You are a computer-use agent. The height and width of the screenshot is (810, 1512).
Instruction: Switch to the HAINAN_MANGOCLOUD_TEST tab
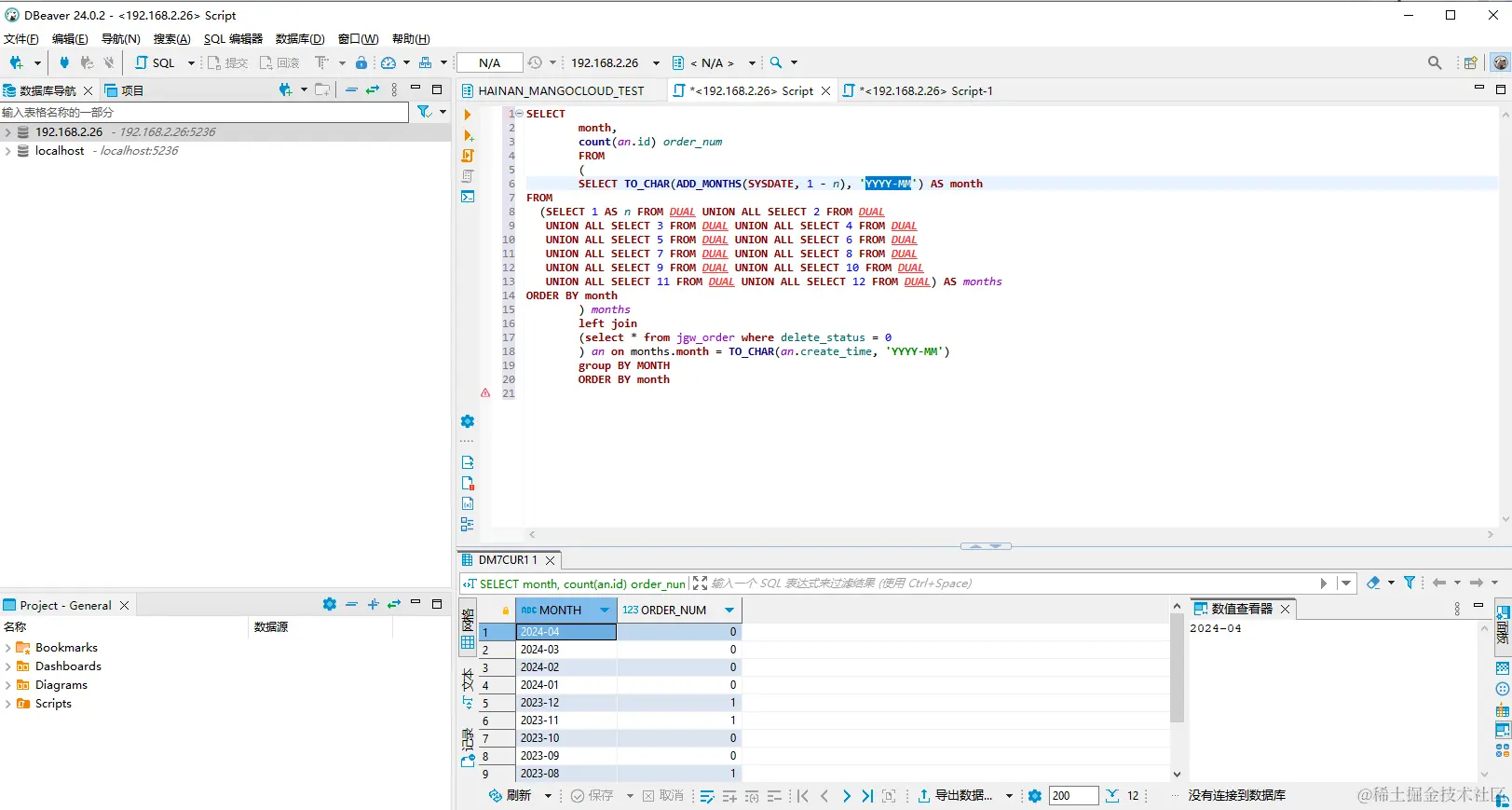[x=561, y=90]
